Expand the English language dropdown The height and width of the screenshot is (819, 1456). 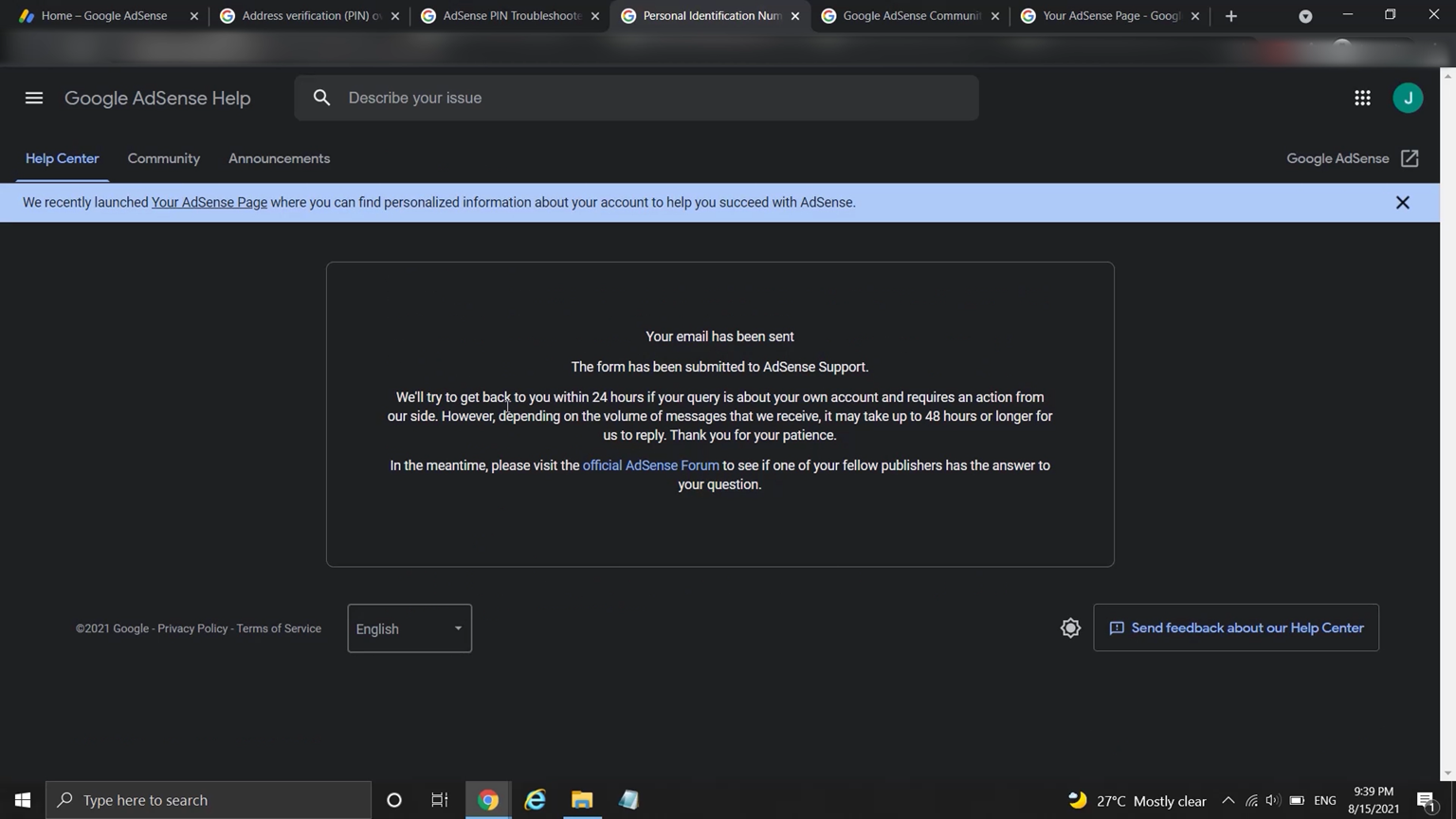(x=409, y=628)
